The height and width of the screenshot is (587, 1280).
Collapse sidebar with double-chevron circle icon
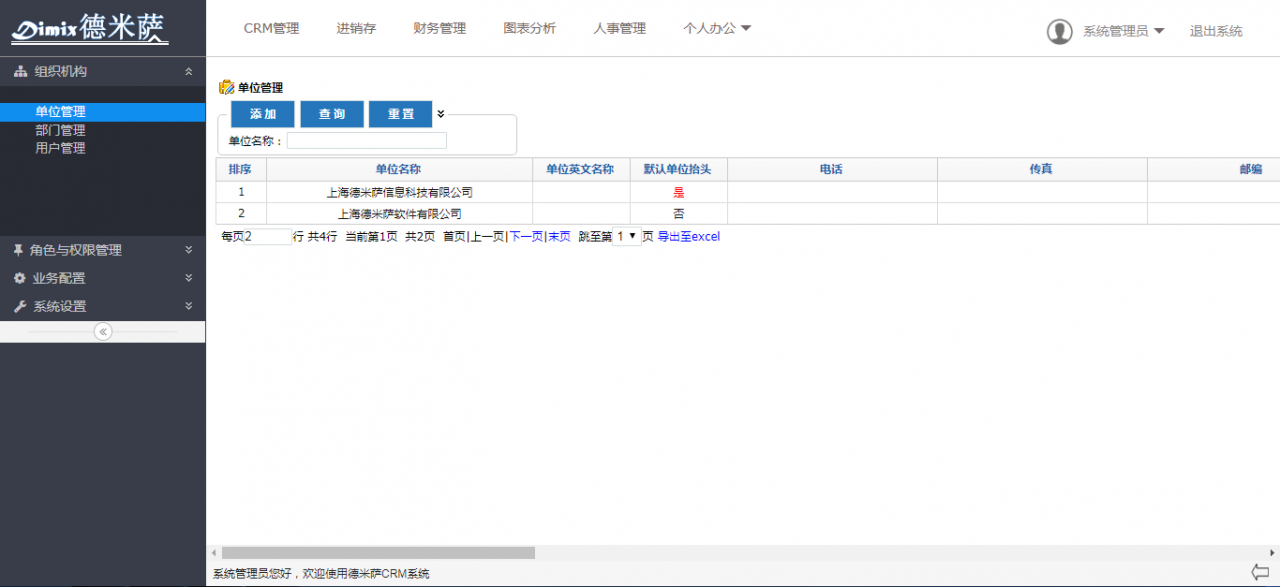click(x=103, y=332)
